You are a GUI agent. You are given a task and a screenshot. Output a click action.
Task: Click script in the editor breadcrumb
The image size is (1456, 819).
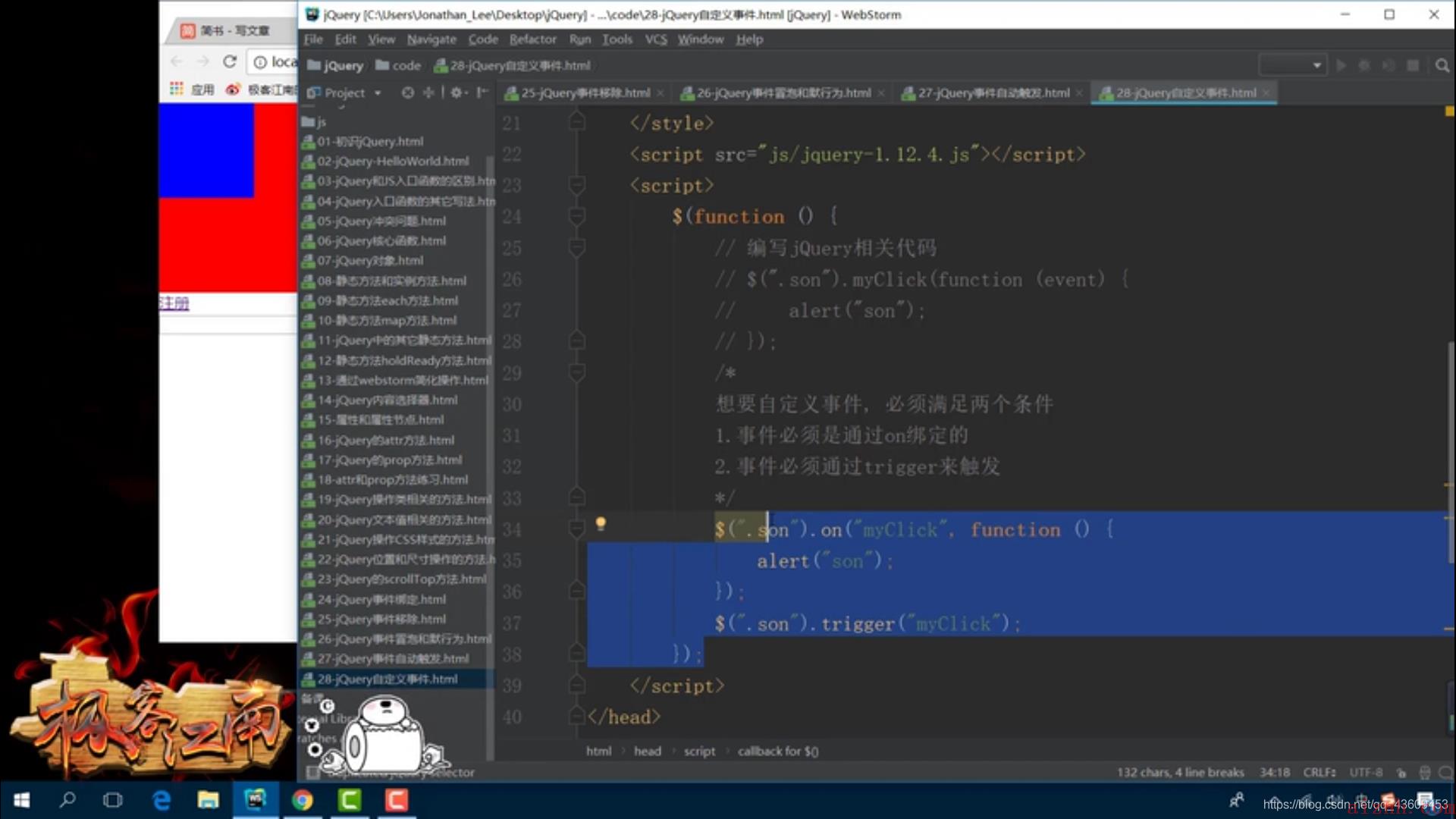tap(699, 752)
